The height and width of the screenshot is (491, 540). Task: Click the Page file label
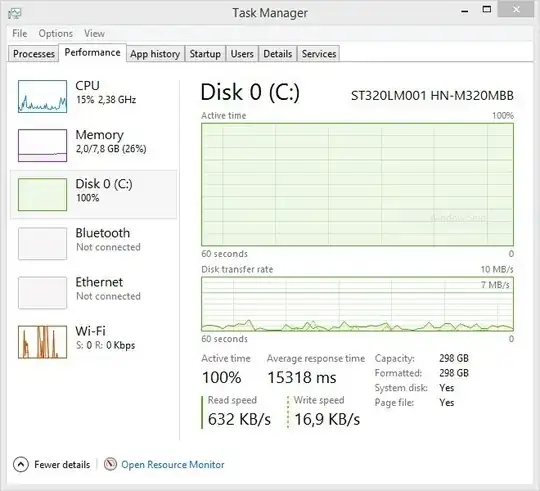click(394, 403)
